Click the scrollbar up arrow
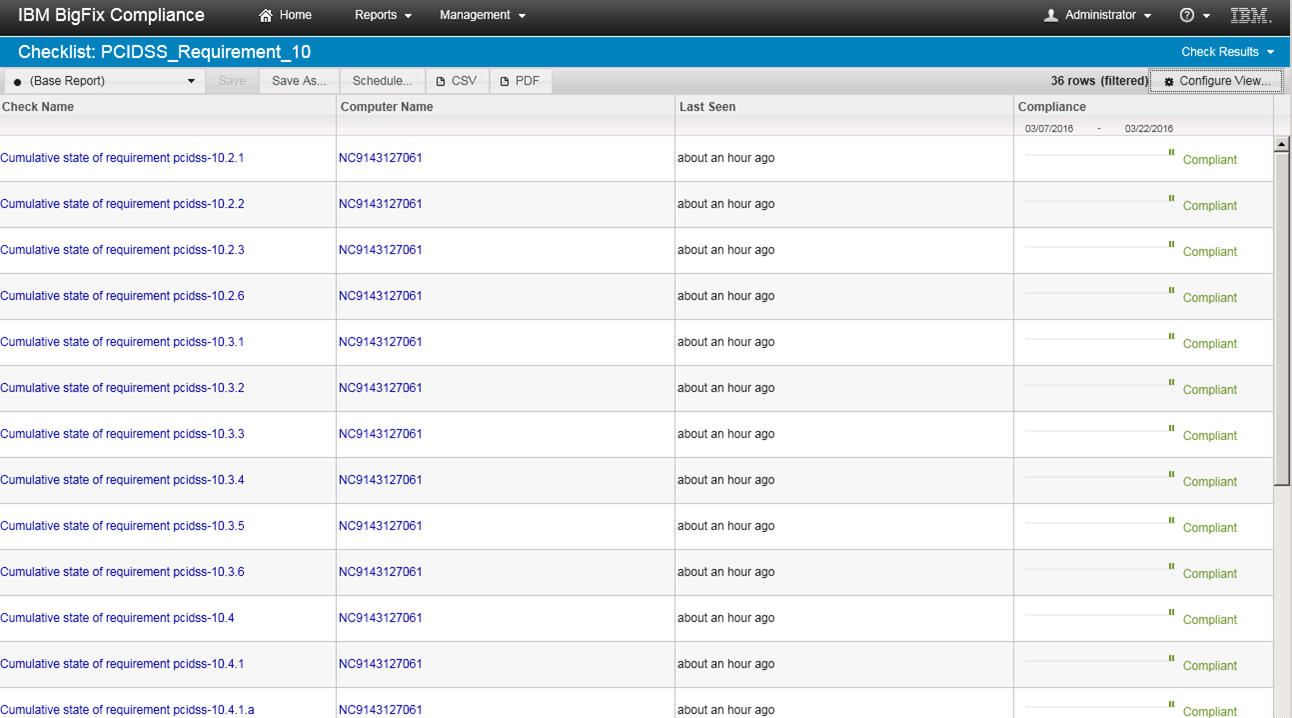Image resolution: width=1292 pixels, height=718 pixels. pyautogui.click(x=1282, y=145)
